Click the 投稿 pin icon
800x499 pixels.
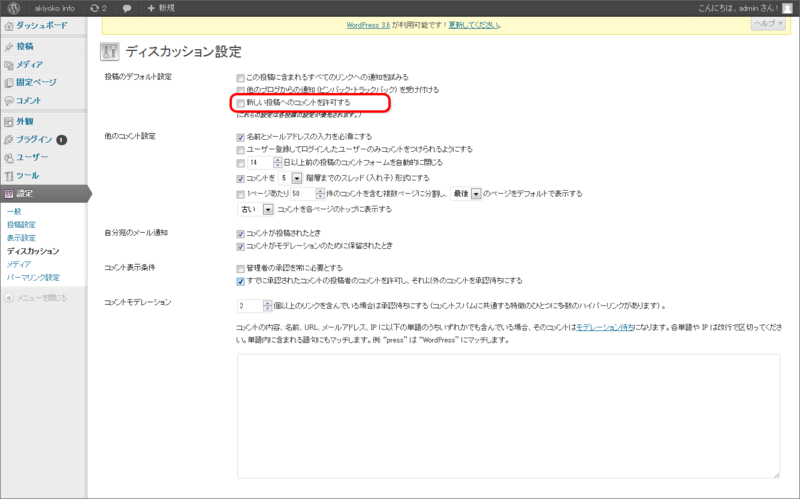[9, 47]
